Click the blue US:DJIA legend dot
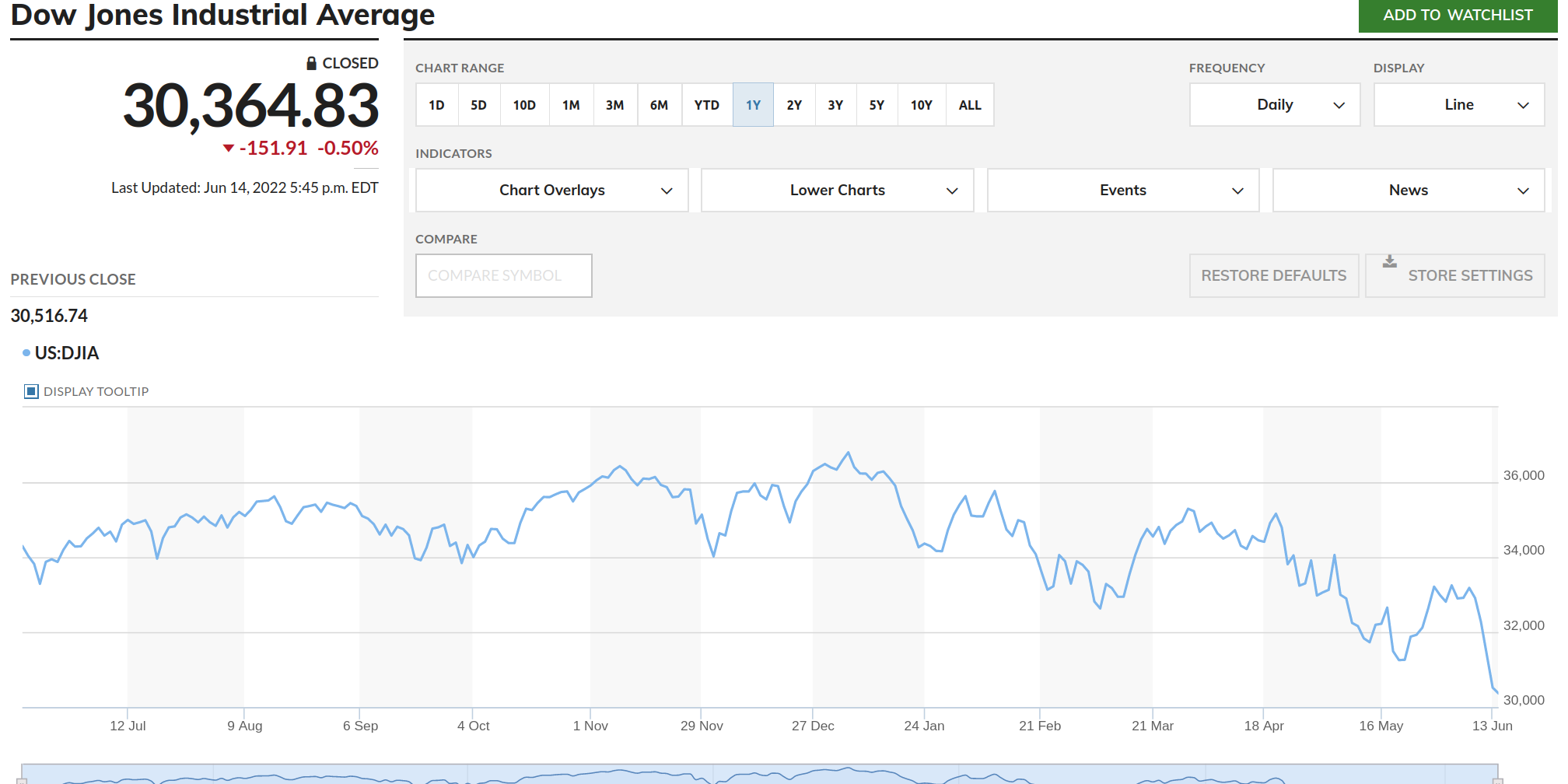The height and width of the screenshot is (784, 1568). [26, 353]
